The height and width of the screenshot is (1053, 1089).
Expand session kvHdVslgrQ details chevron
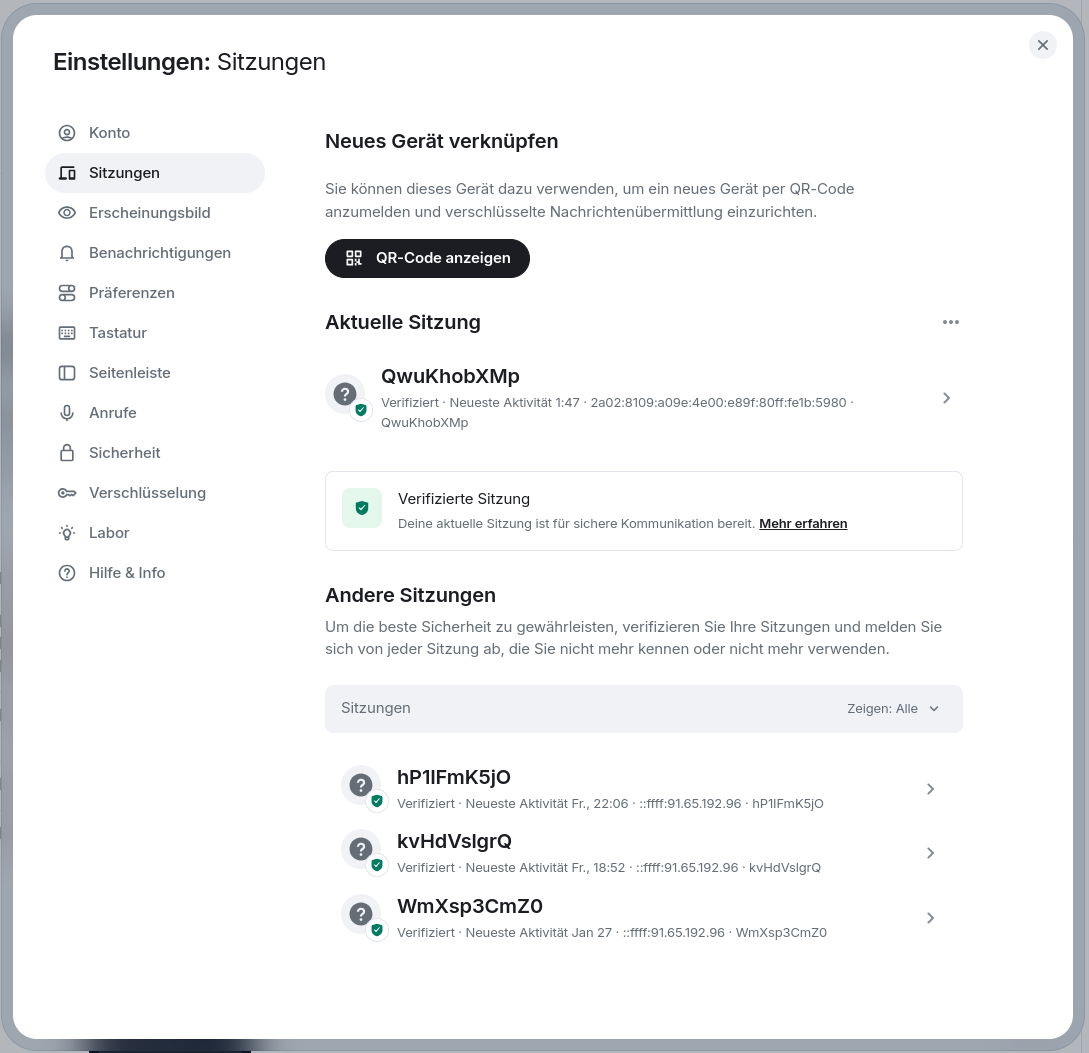930,853
